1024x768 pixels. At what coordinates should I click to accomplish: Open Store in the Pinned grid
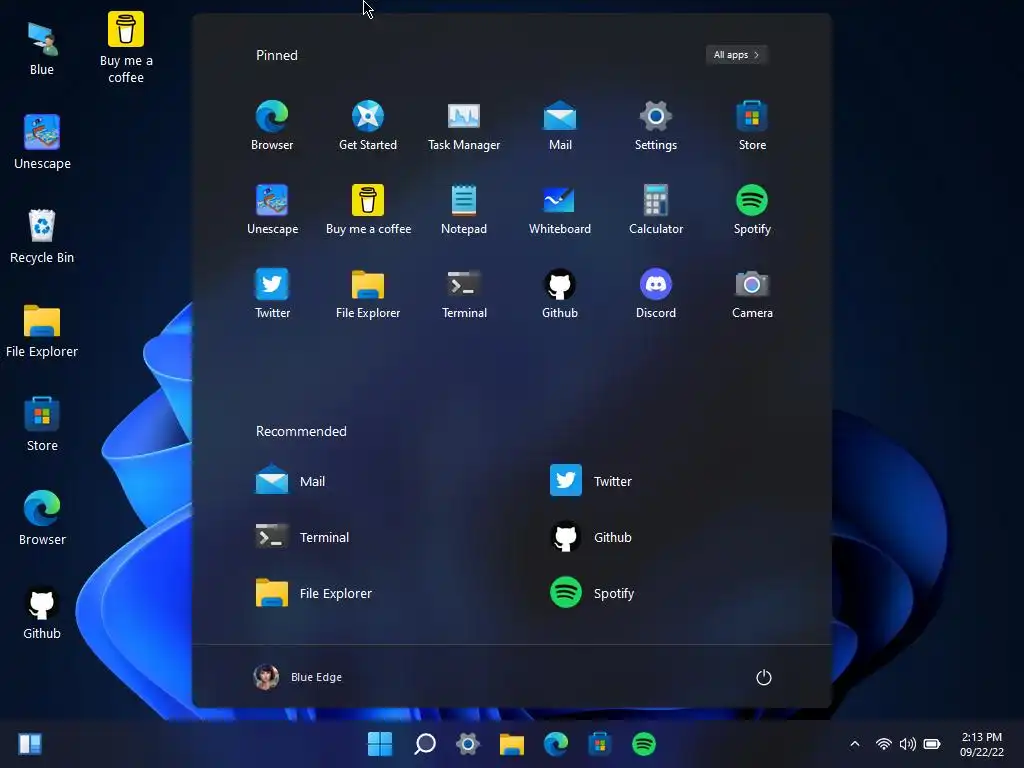[752, 125]
